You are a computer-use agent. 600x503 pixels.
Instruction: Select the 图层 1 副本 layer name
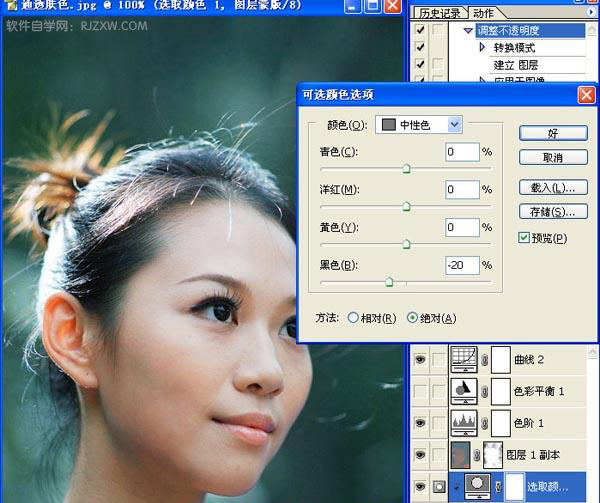pos(533,455)
